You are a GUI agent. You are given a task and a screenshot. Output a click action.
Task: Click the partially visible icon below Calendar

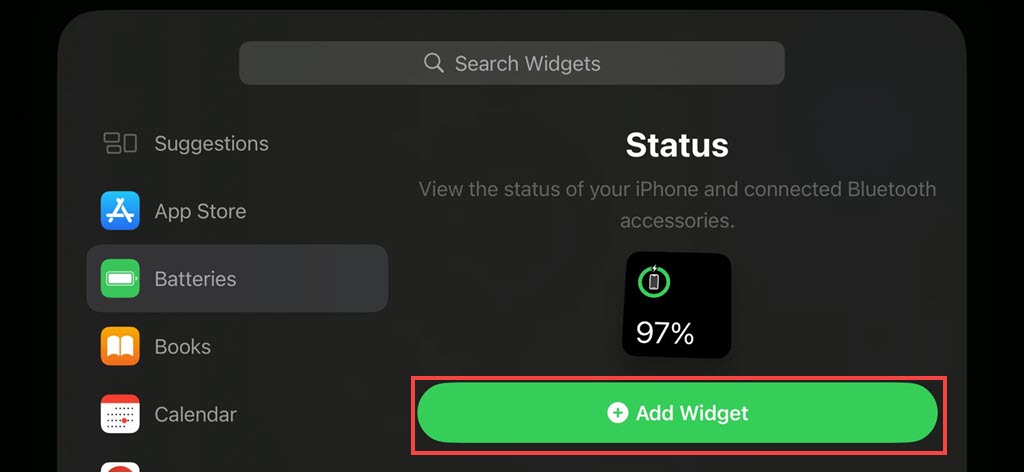click(120, 466)
